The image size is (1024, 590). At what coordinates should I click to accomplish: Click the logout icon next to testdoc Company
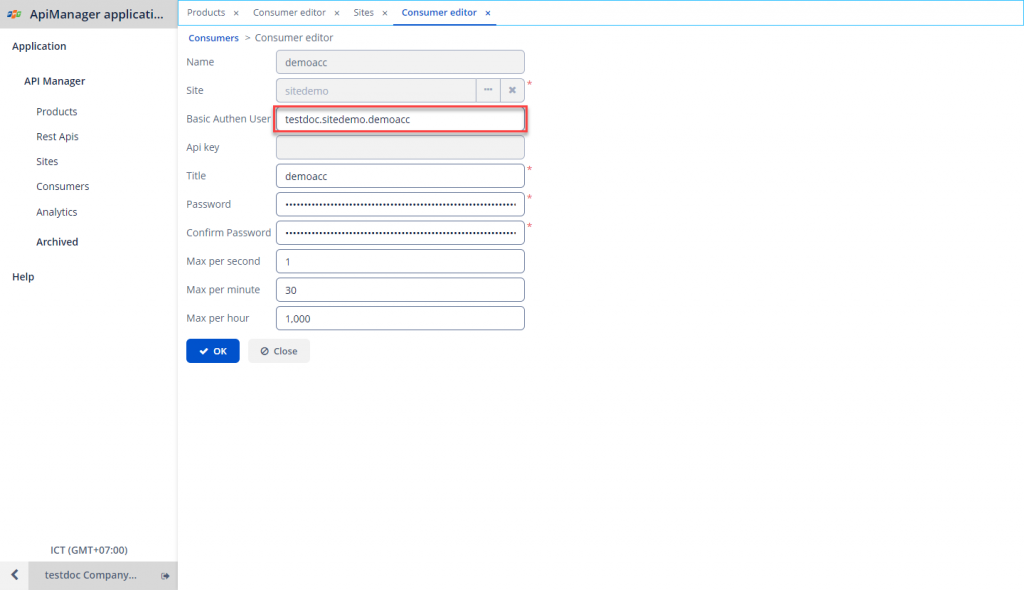pyautogui.click(x=166, y=575)
